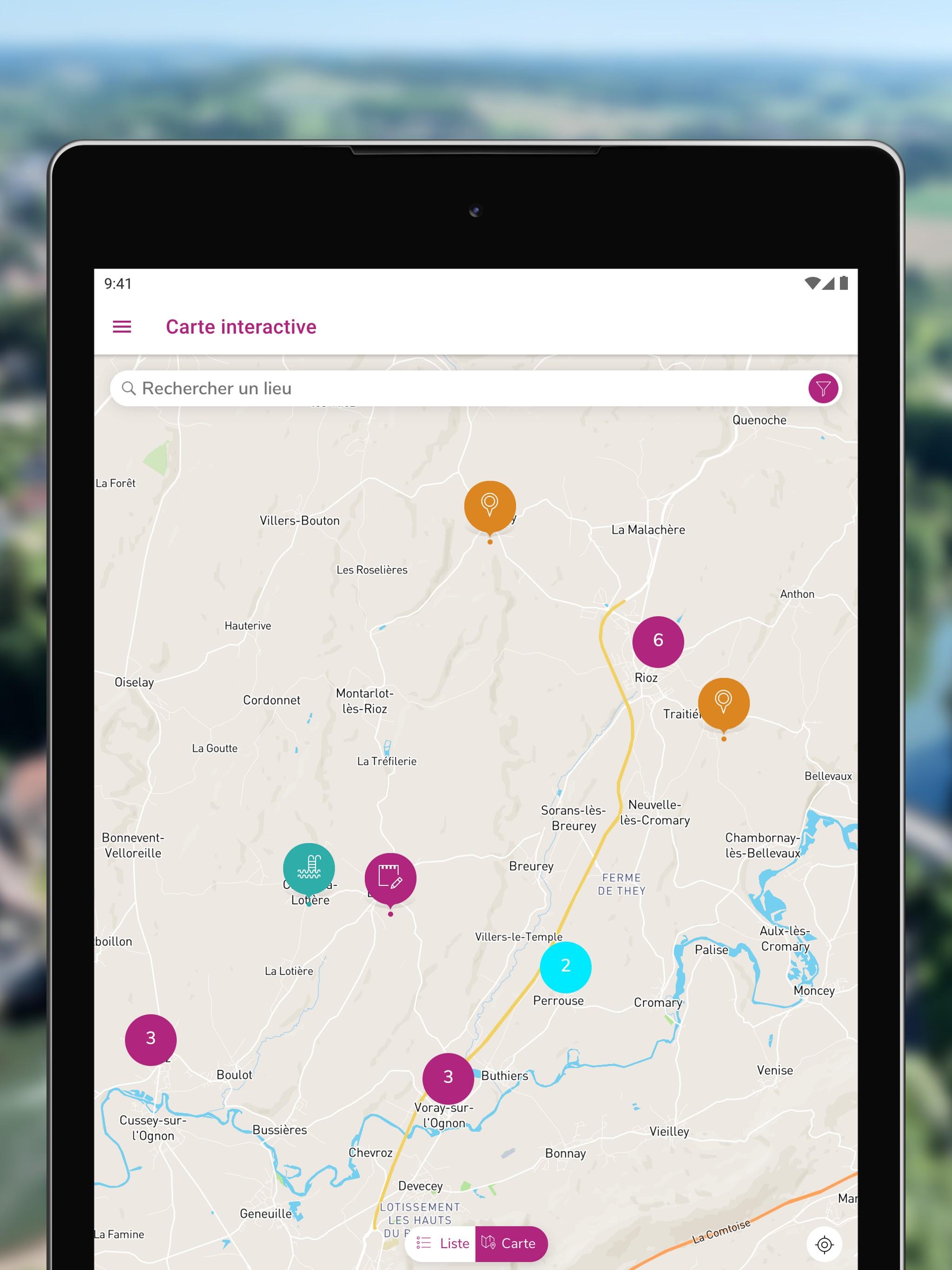This screenshot has height=1270, width=952.
Task: Open the purple cluster of 3 at Voray-sur-l'Ognon
Action: [448, 1079]
